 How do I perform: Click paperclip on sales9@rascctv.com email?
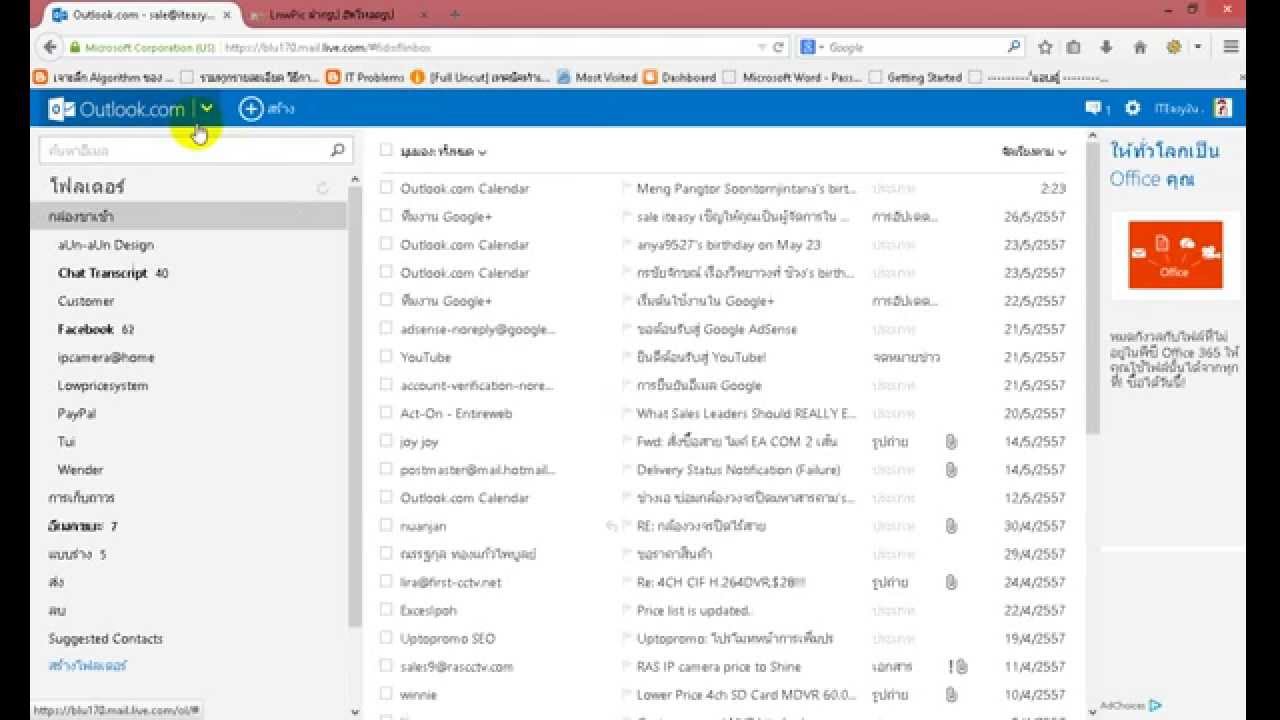960,666
